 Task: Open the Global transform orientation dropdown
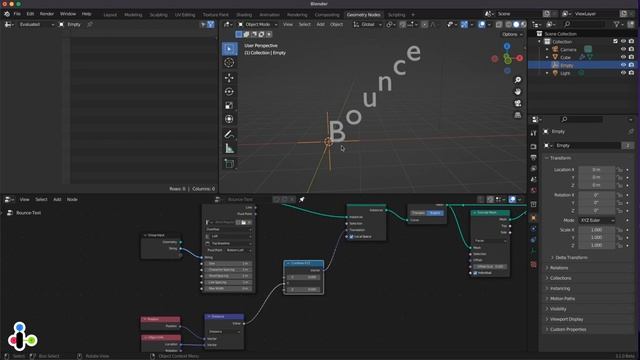[x=368, y=24]
